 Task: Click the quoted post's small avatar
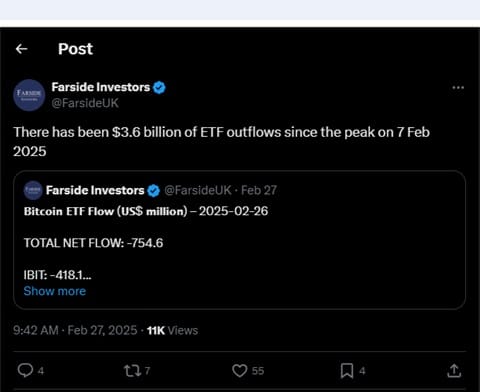(33, 190)
